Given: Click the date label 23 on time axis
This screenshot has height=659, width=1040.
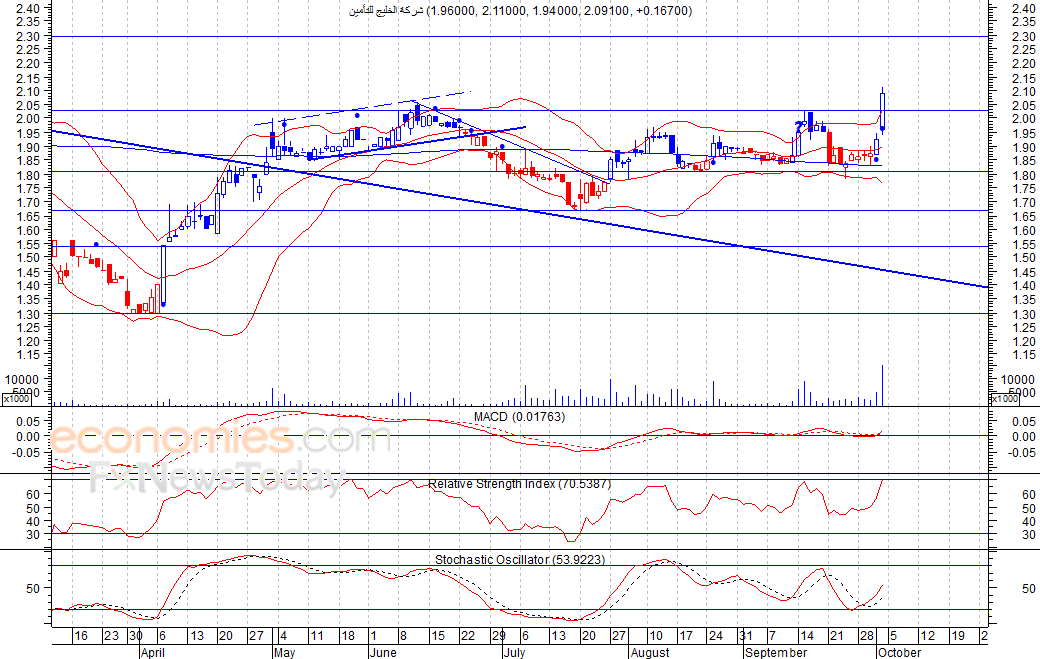Looking at the screenshot, I should point(111,636).
